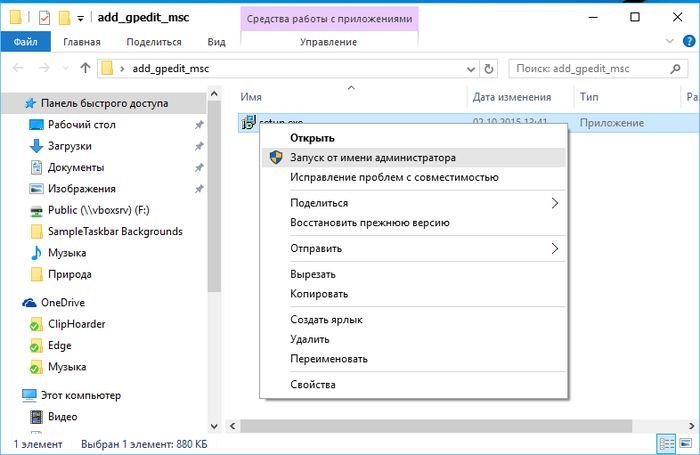Expand the Поделиться submenu arrow
The image size is (700, 455).
(x=555, y=203)
